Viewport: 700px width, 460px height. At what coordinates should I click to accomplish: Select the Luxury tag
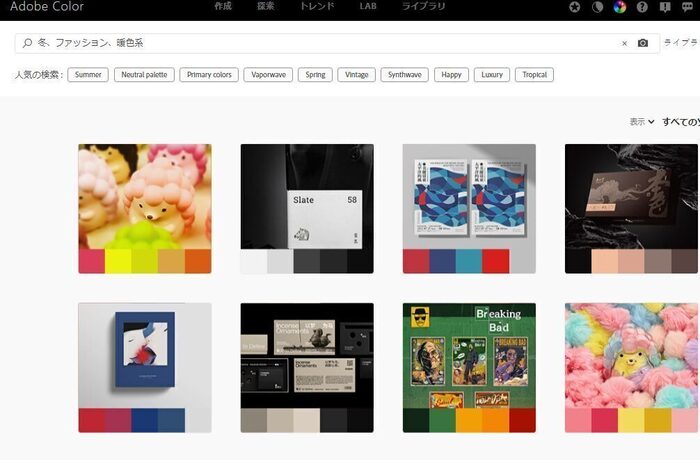pos(492,75)
